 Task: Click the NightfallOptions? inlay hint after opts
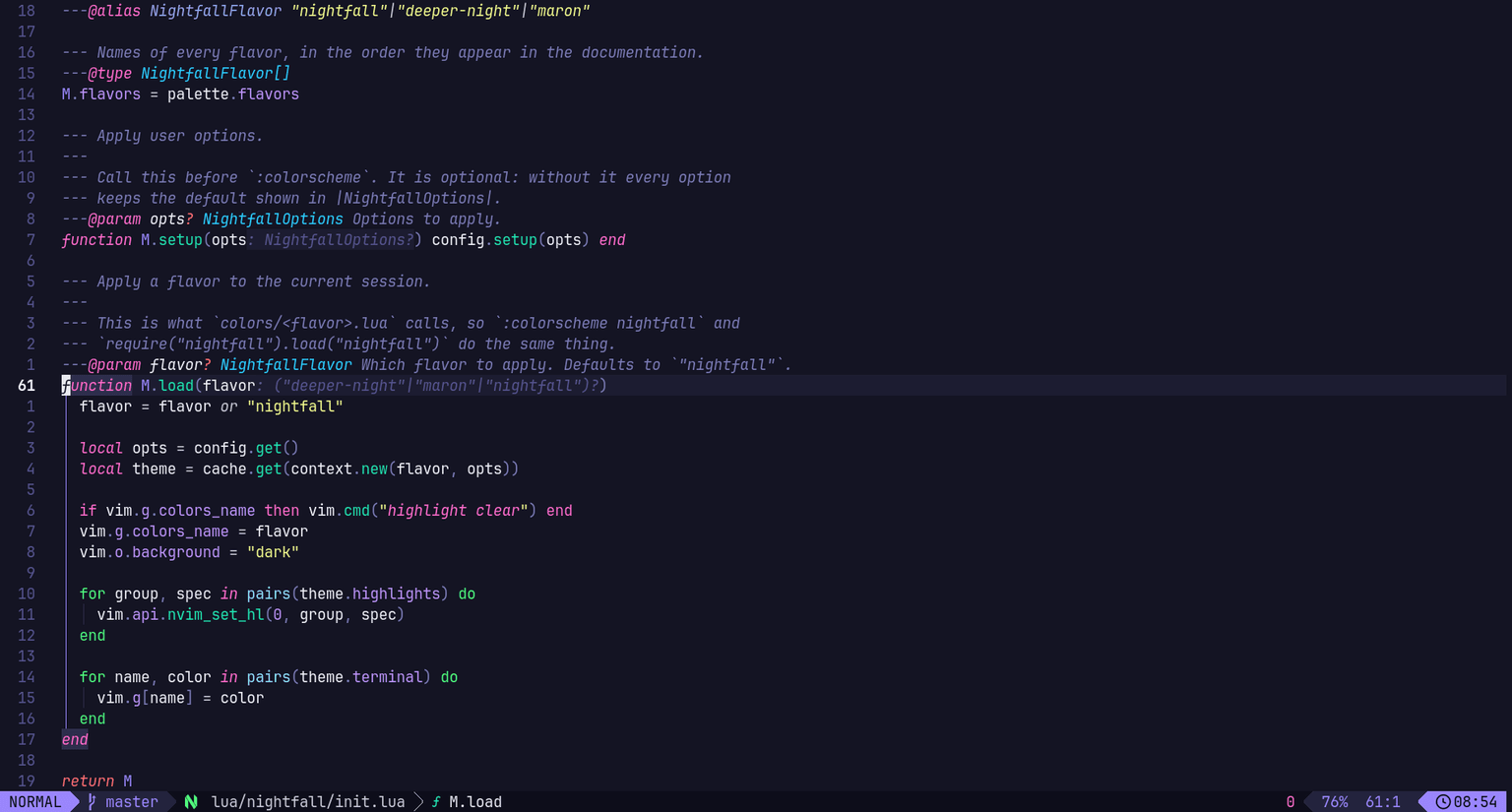tap(331, 240)
